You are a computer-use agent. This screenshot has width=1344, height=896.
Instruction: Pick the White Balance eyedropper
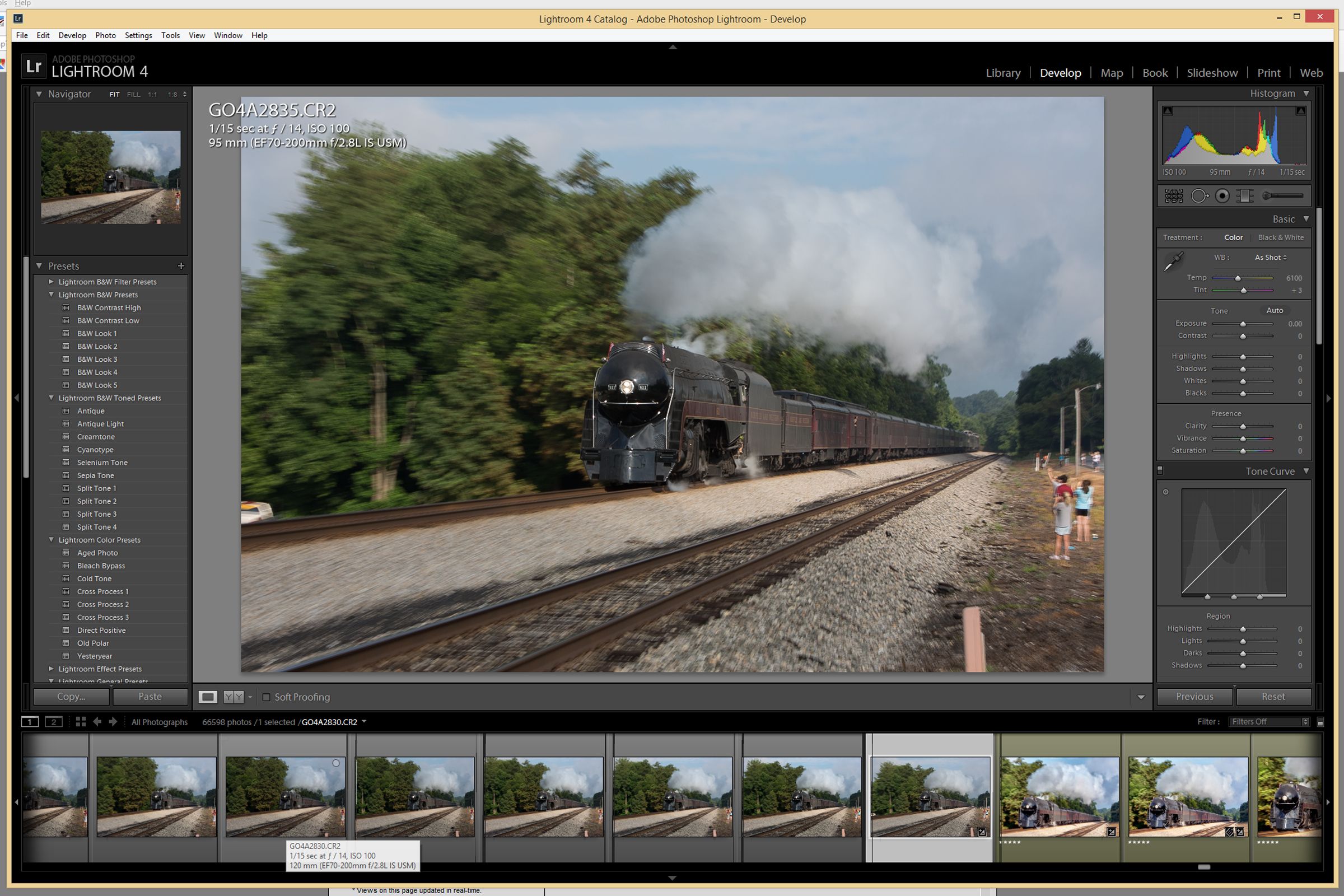pyautogui.click(x=1173, y=261)
